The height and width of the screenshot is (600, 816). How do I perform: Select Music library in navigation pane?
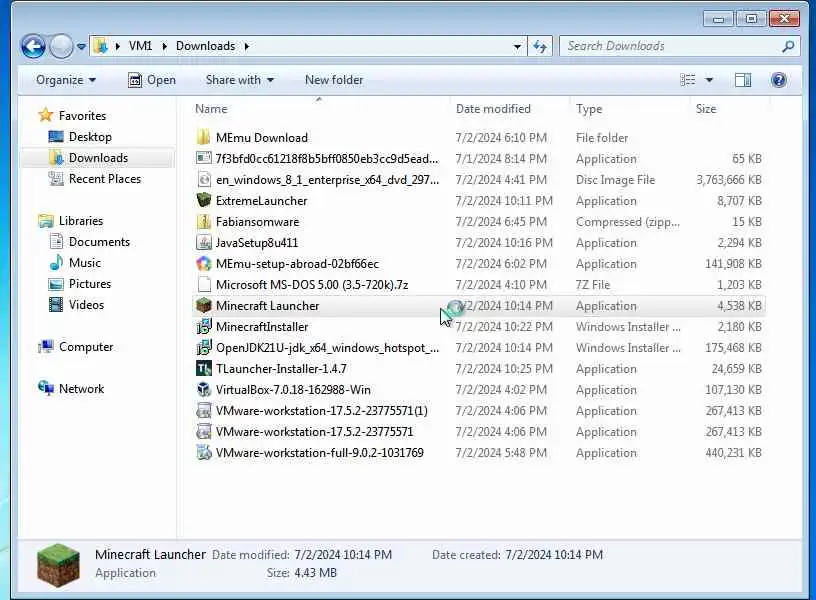point(74,263)
